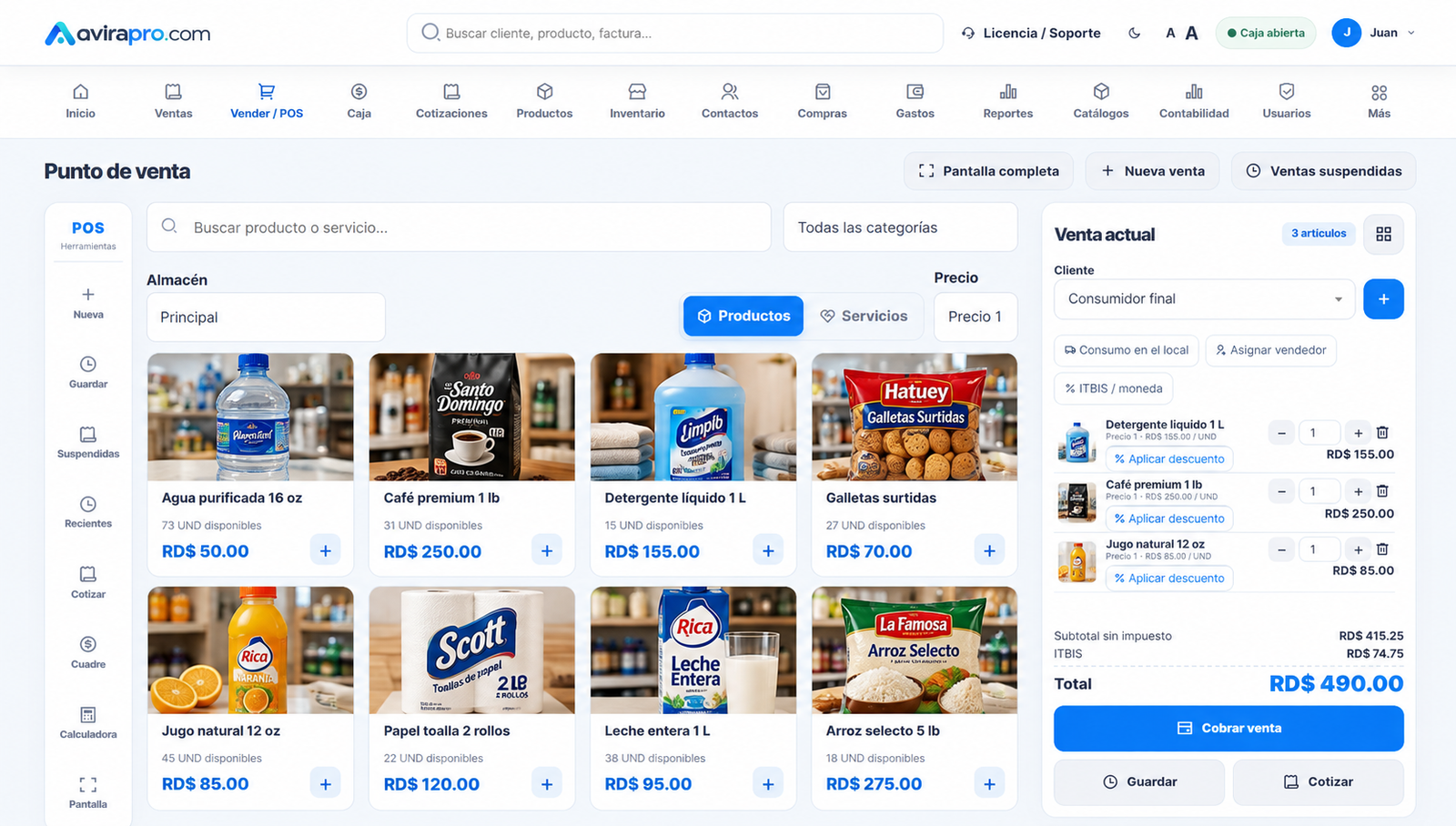1456x826 pixels.
Task: Open the Inventario section
Action: (637, 101)
